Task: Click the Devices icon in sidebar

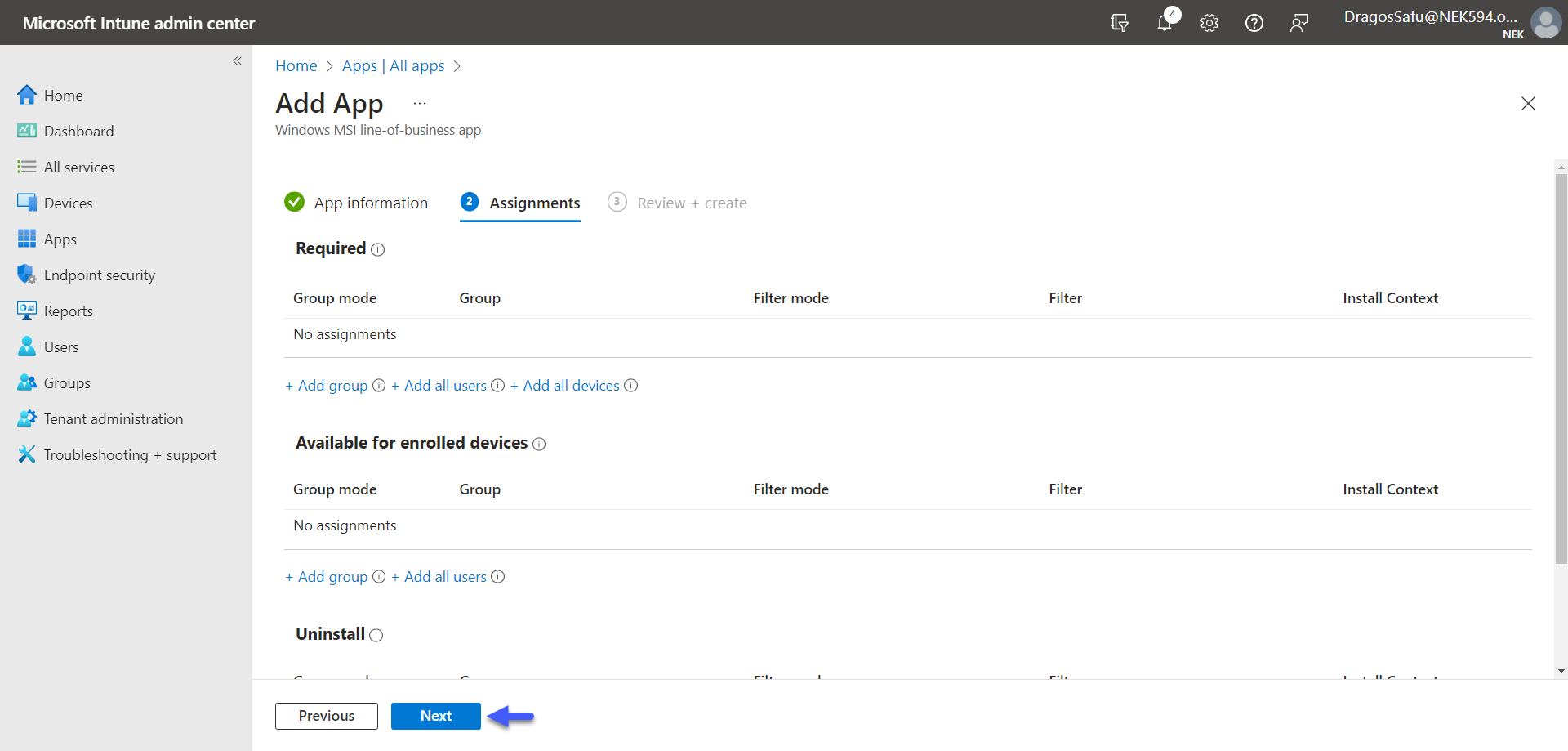Action: [x=27, y=203]
